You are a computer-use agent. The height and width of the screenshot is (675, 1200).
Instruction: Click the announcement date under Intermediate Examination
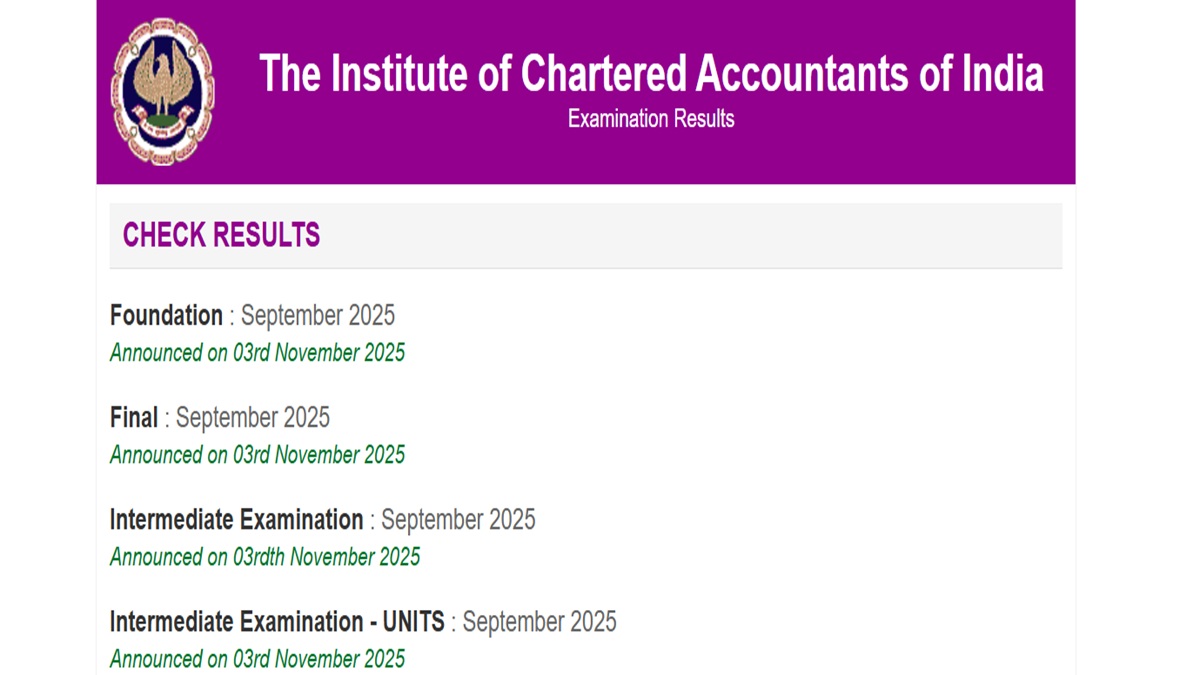pos(264,558)
